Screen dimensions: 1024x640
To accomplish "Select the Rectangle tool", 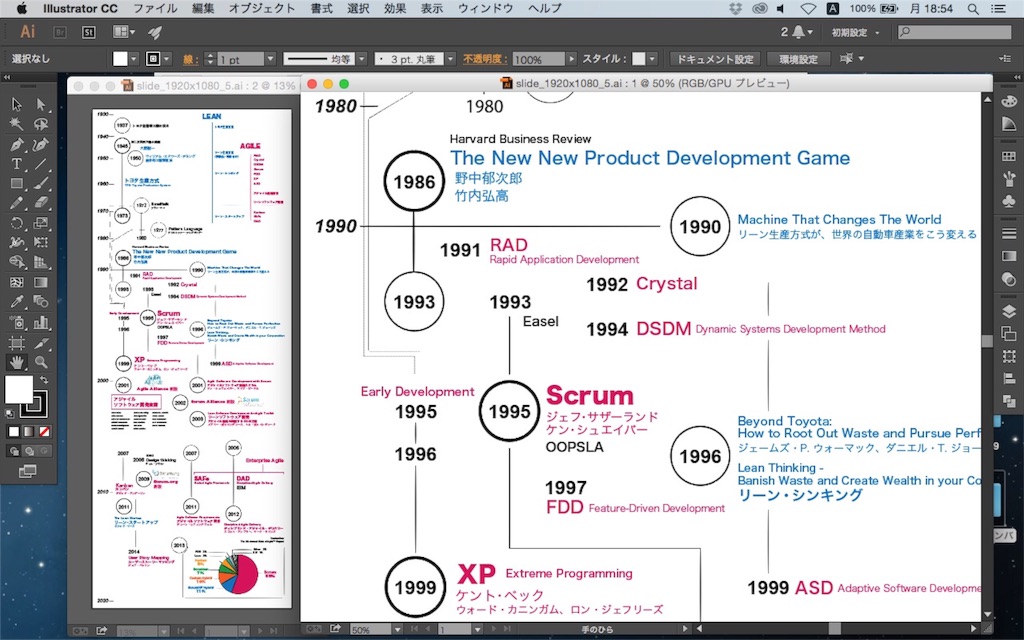I will pos(17,184).
